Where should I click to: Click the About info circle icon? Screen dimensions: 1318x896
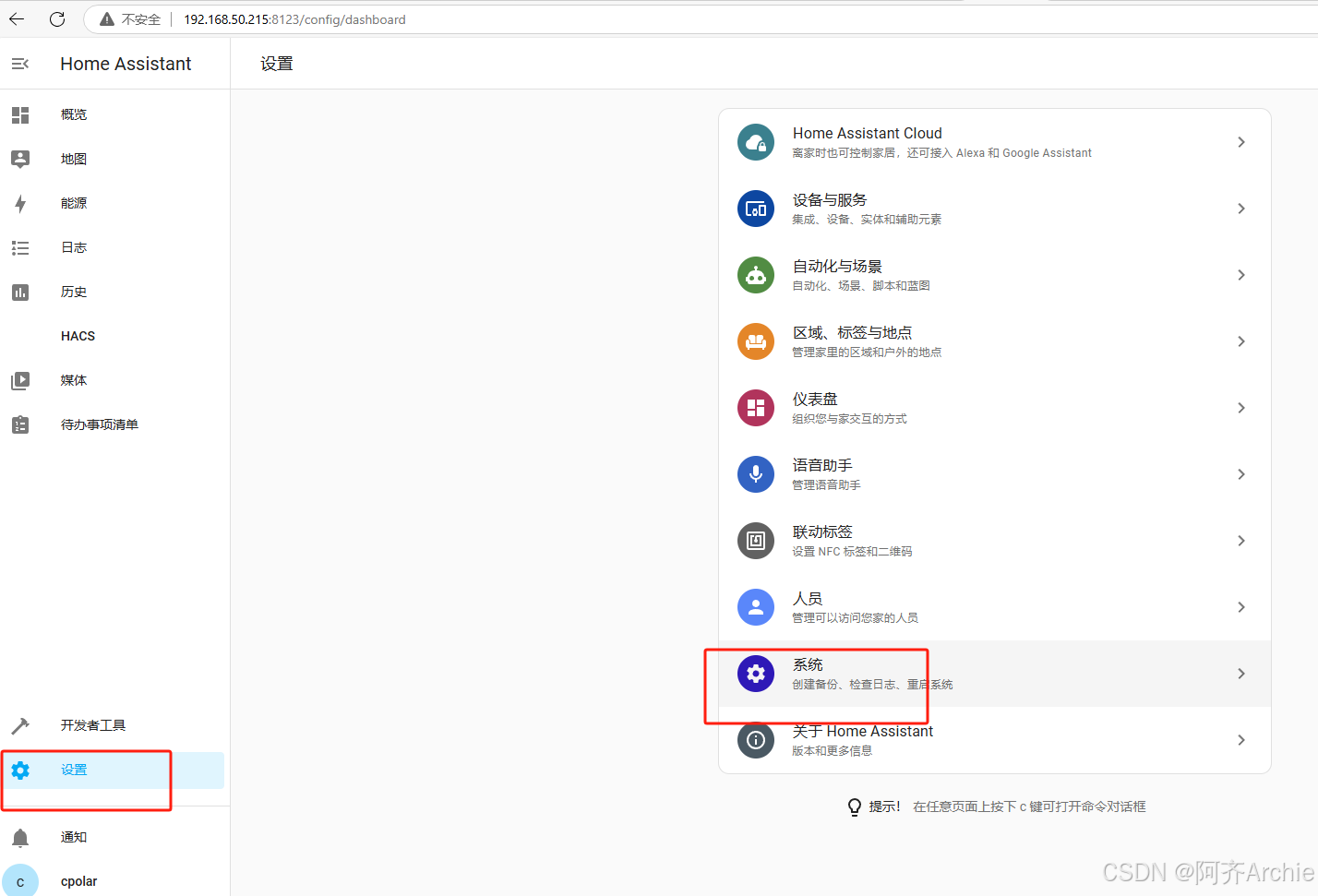(756, 740)
